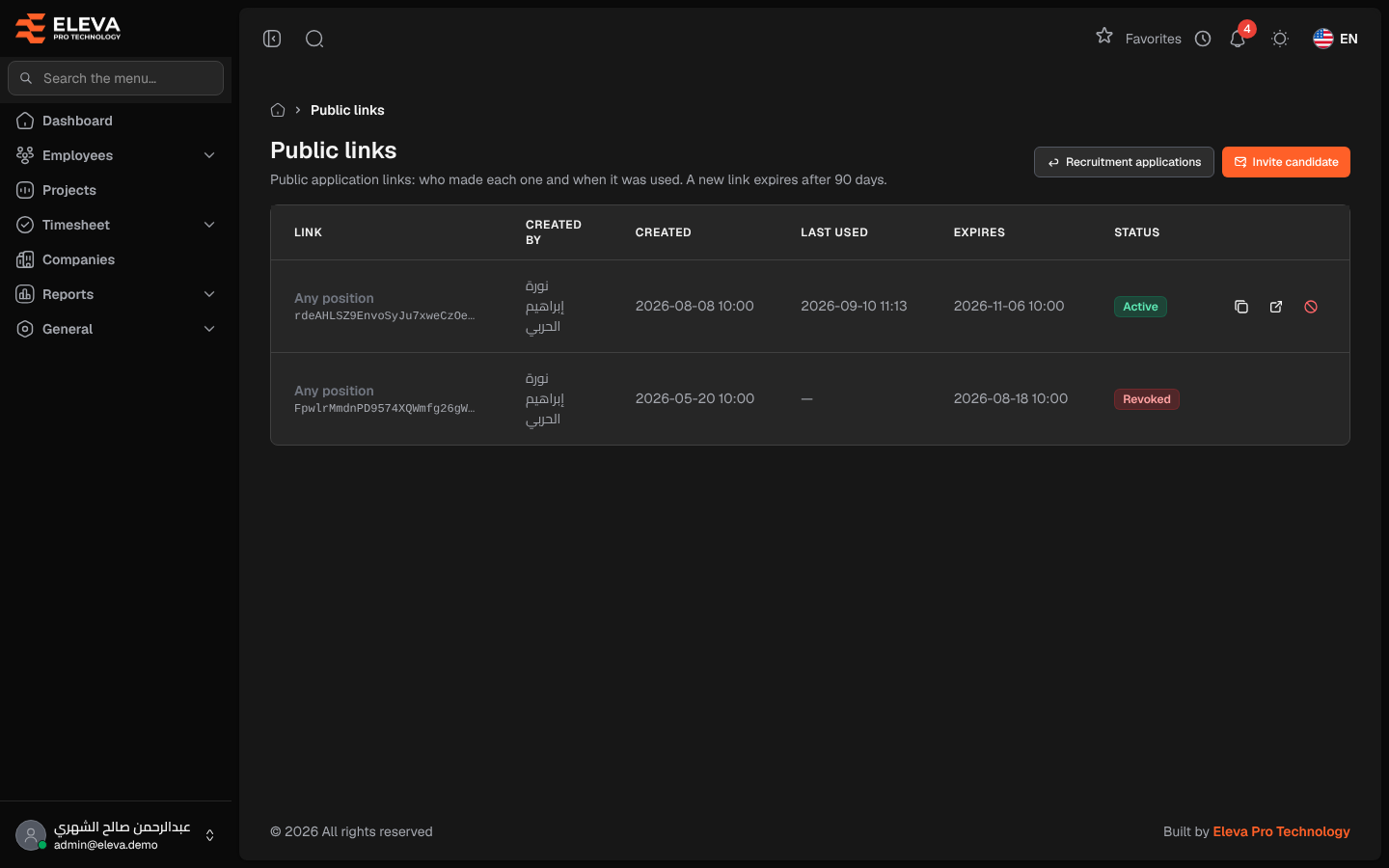Viewport: 1389px width, 868px height.
Task: Click the Employees sidebar icon
Action: coord(25,155)
